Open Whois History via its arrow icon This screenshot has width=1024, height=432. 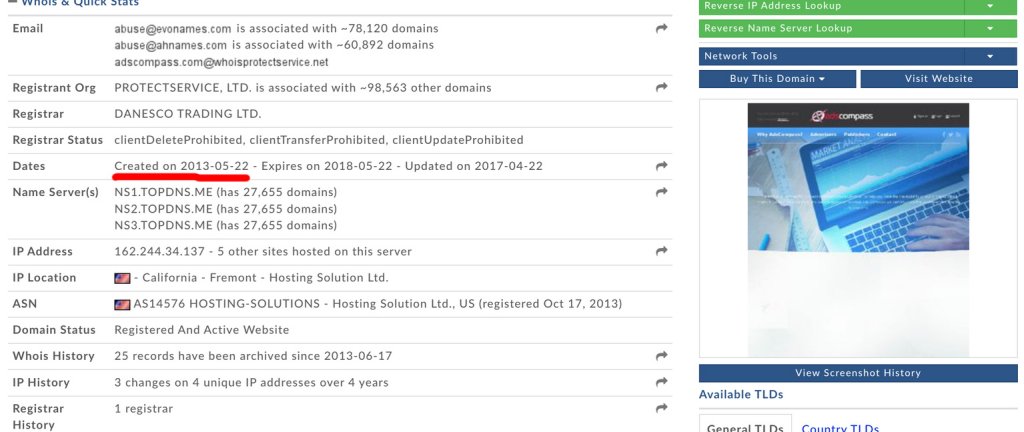tap(661, 356)
